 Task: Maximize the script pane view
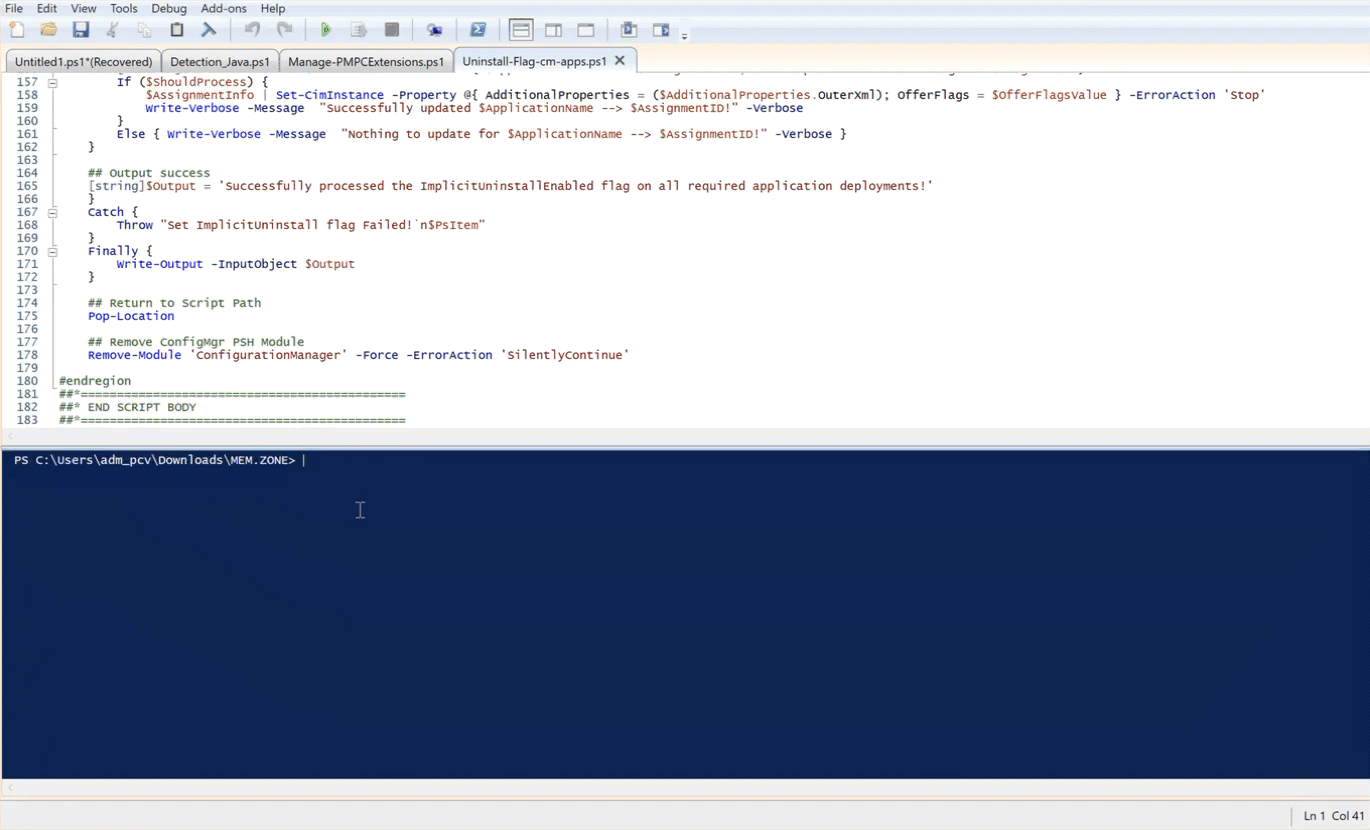pyautogui.click(x=585, y=30)
